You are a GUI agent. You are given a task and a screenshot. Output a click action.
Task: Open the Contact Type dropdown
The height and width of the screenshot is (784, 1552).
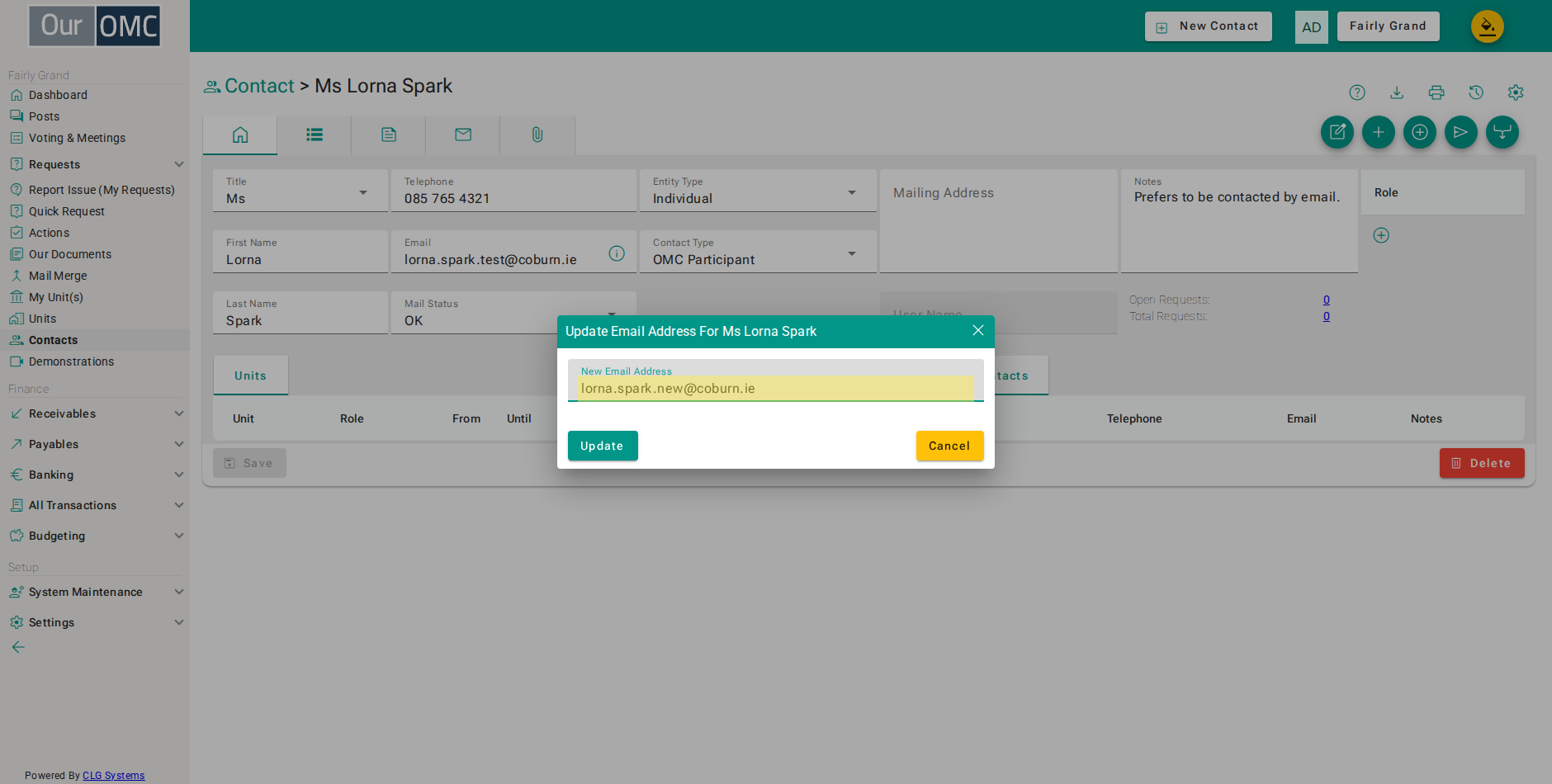(x=758, y=252)
